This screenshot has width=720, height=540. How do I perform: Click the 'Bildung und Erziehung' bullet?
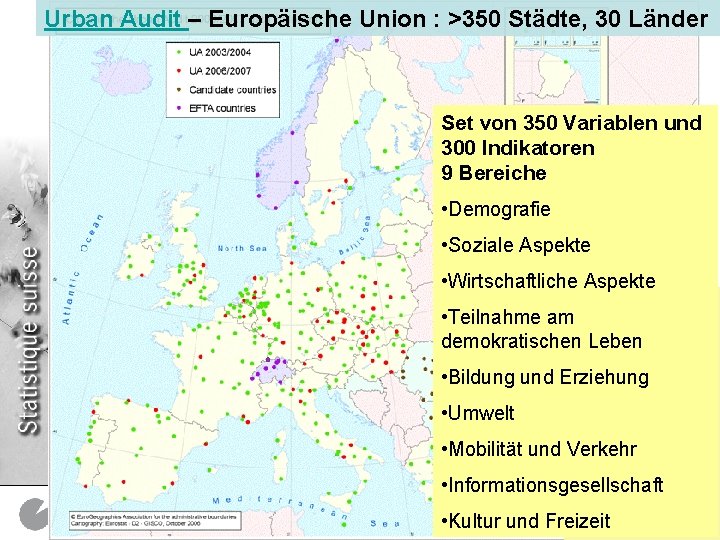tap(545, 377)
